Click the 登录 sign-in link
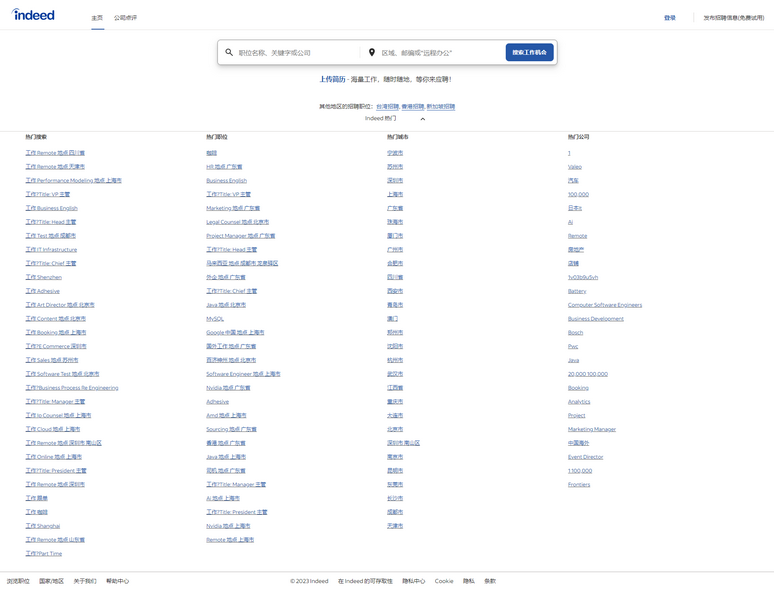This screenshot has height=600, width=774. (x=670, y=18)
